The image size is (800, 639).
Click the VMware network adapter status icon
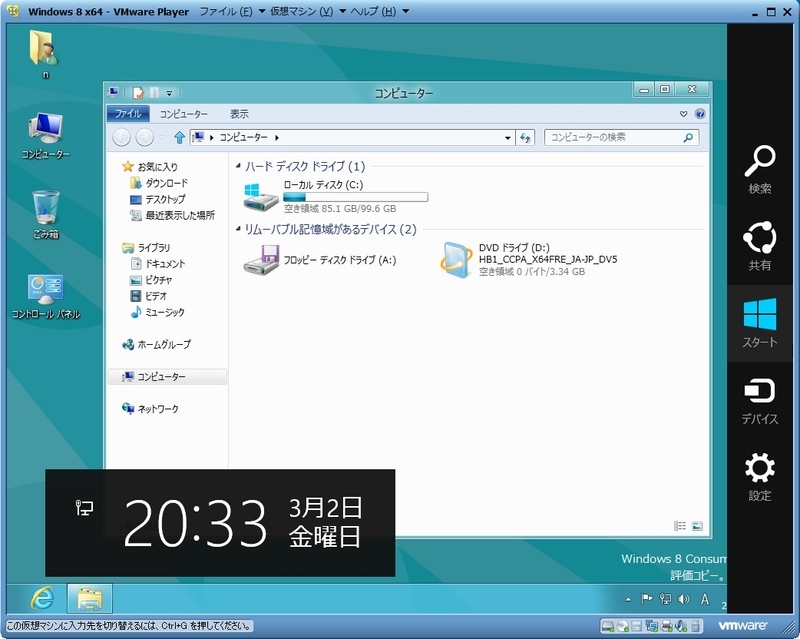point(652,626)
